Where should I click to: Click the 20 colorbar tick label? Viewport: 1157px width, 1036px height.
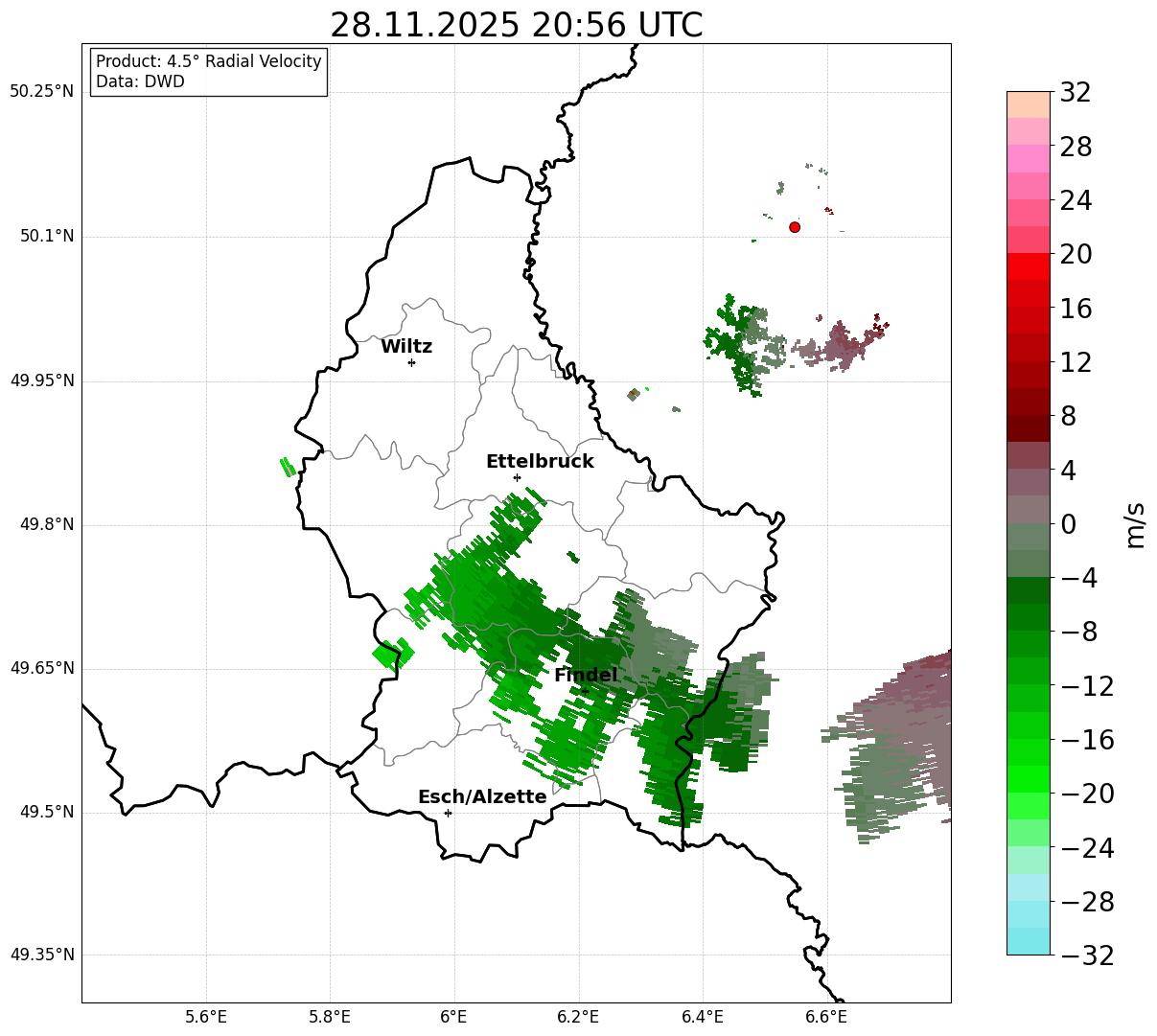click(1076, 255)
